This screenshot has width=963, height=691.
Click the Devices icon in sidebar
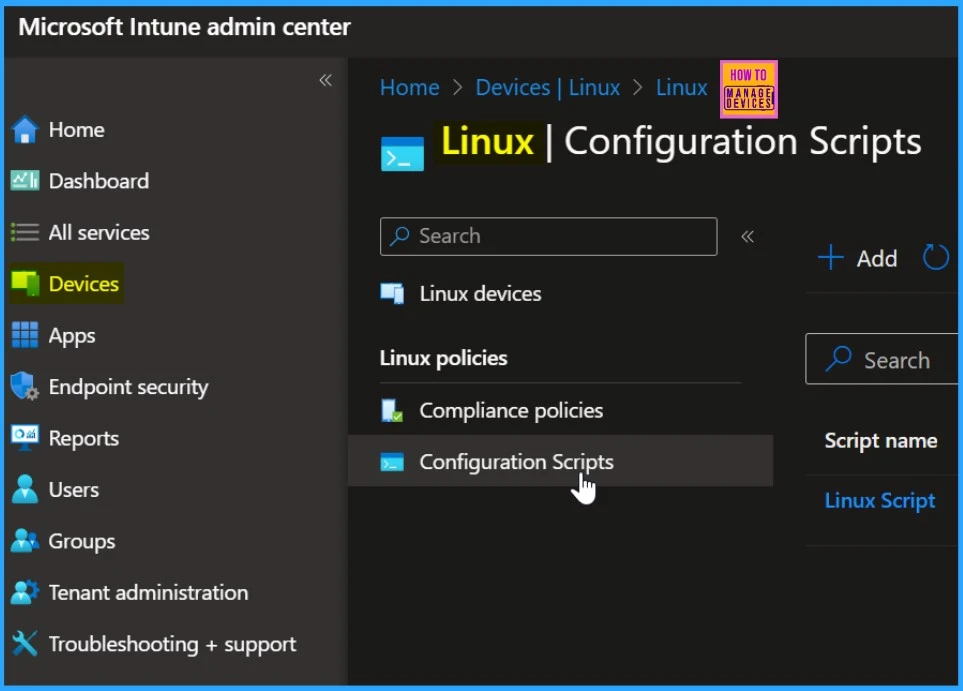tap(25, 284)
